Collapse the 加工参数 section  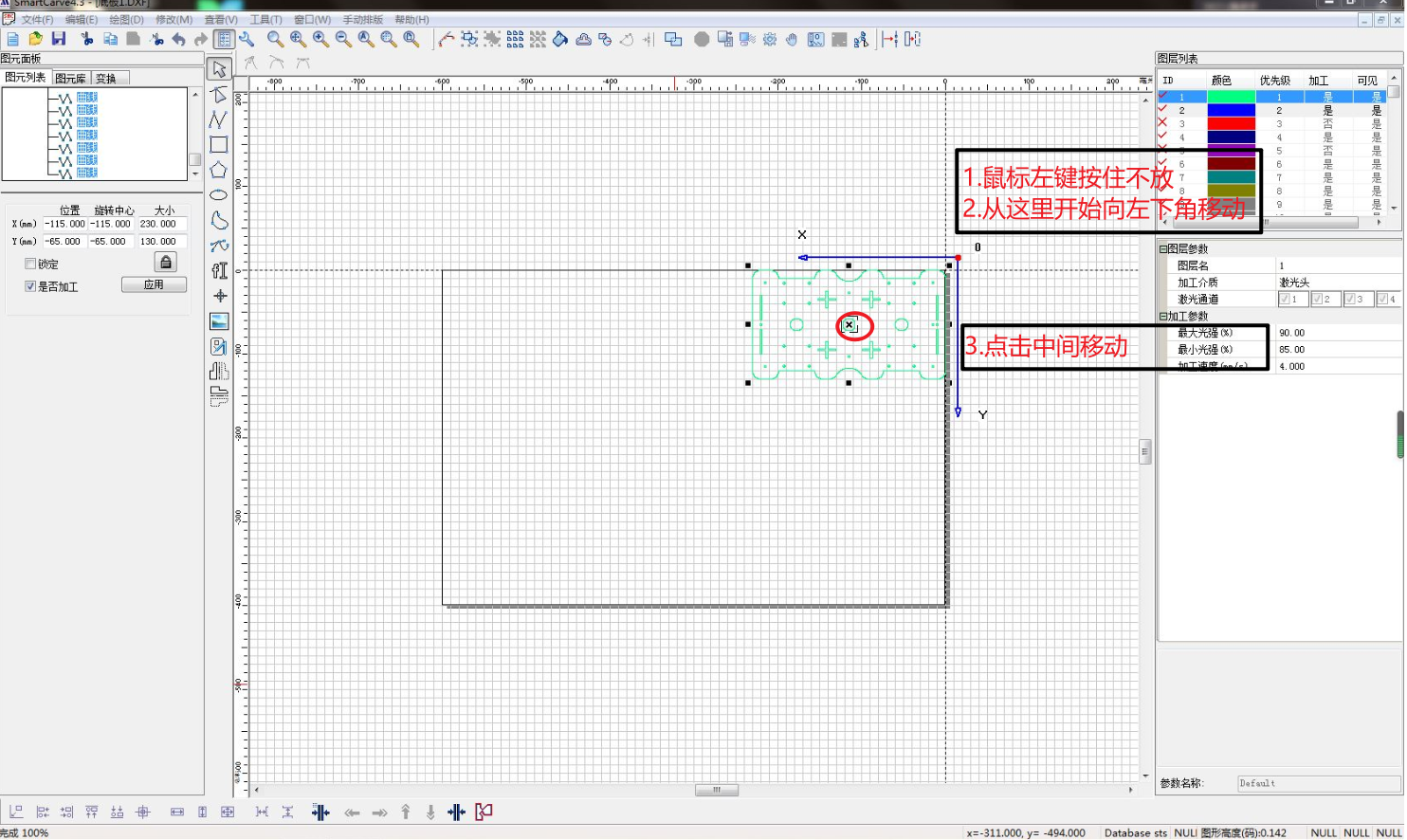pos(1163,317)
